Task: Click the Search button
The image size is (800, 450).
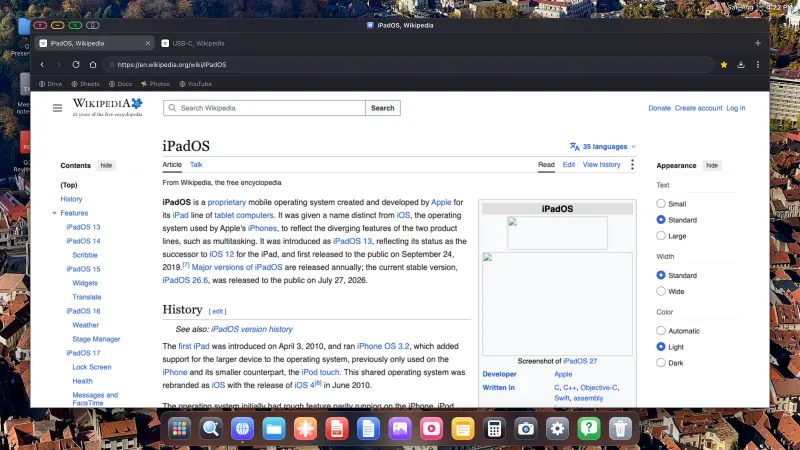Action: click(383, 108)
